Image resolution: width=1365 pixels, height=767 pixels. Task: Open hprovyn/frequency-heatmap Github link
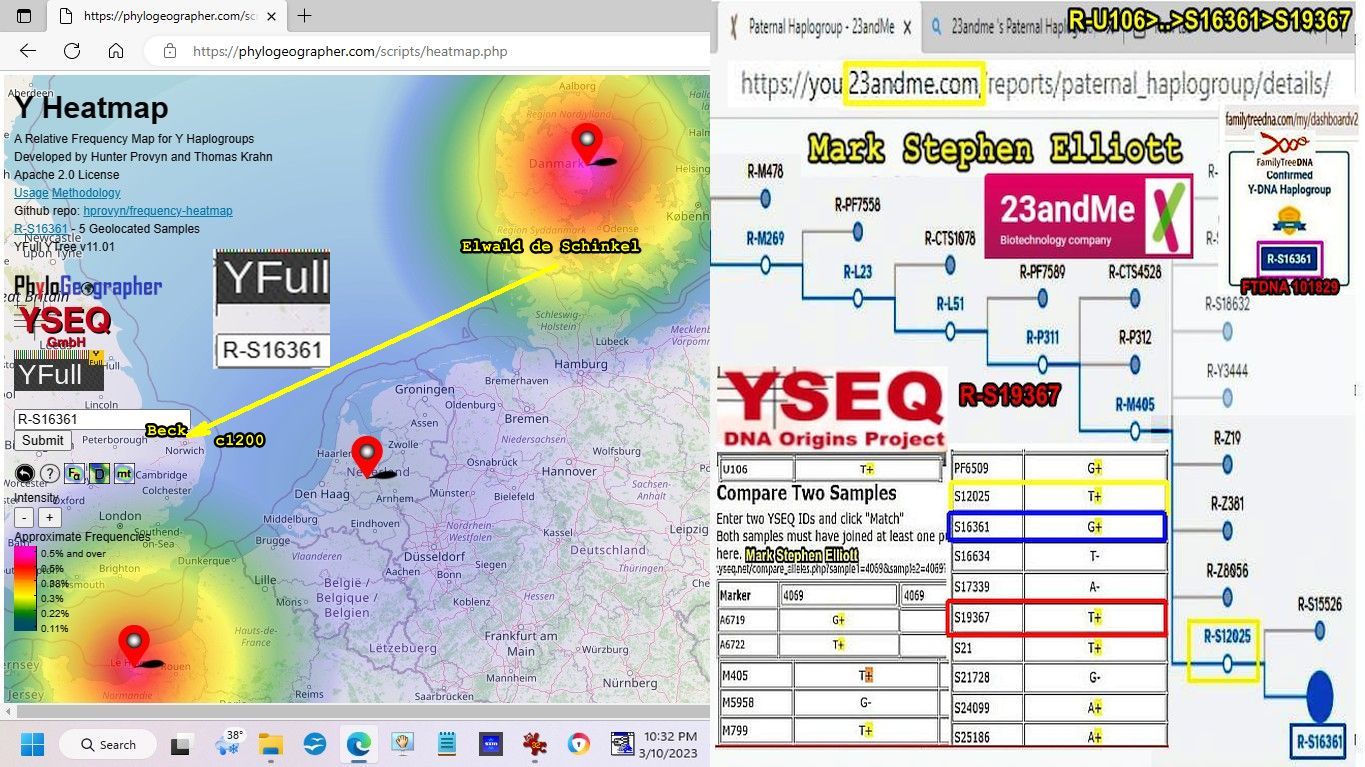click(158, 211)
